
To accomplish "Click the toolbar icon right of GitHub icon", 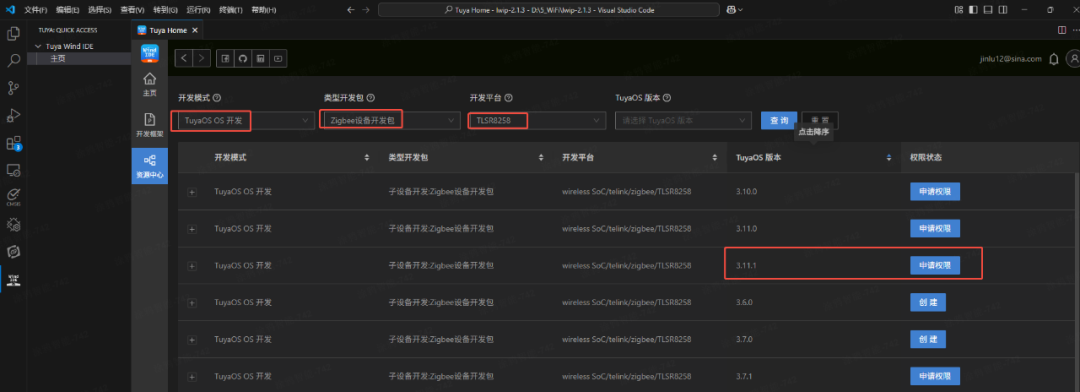I will click(260, 59).
